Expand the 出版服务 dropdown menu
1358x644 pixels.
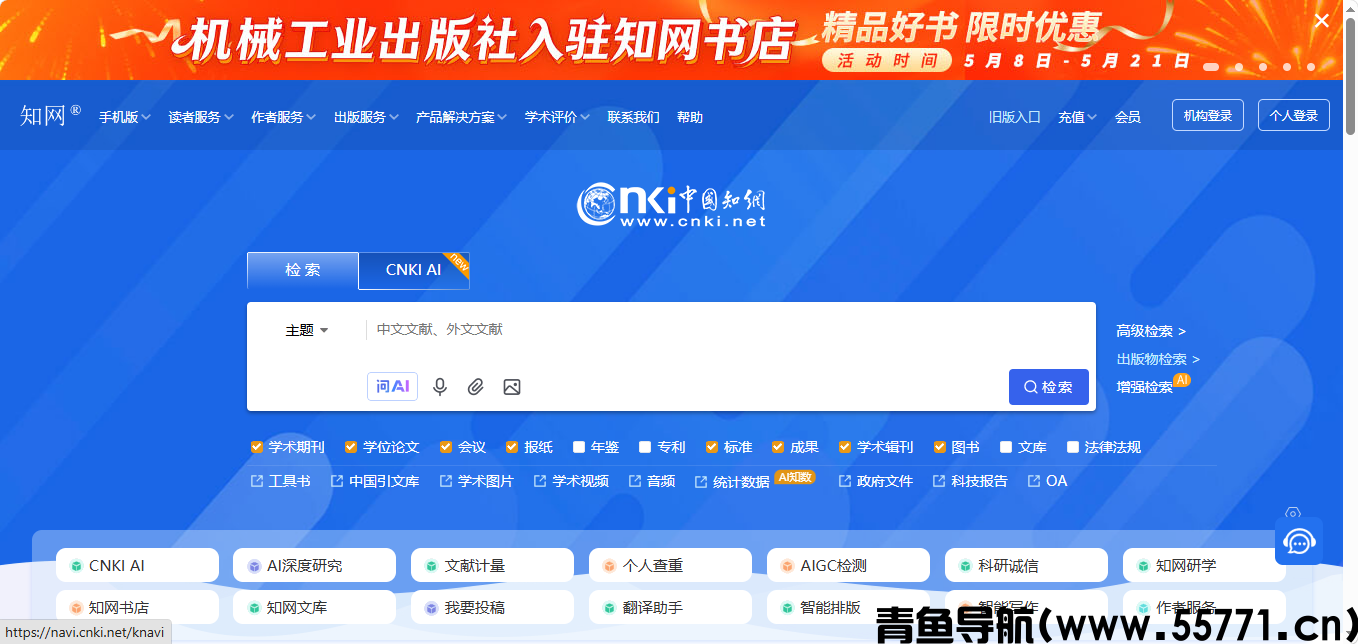pyautogui.click(x=367, y=117)
